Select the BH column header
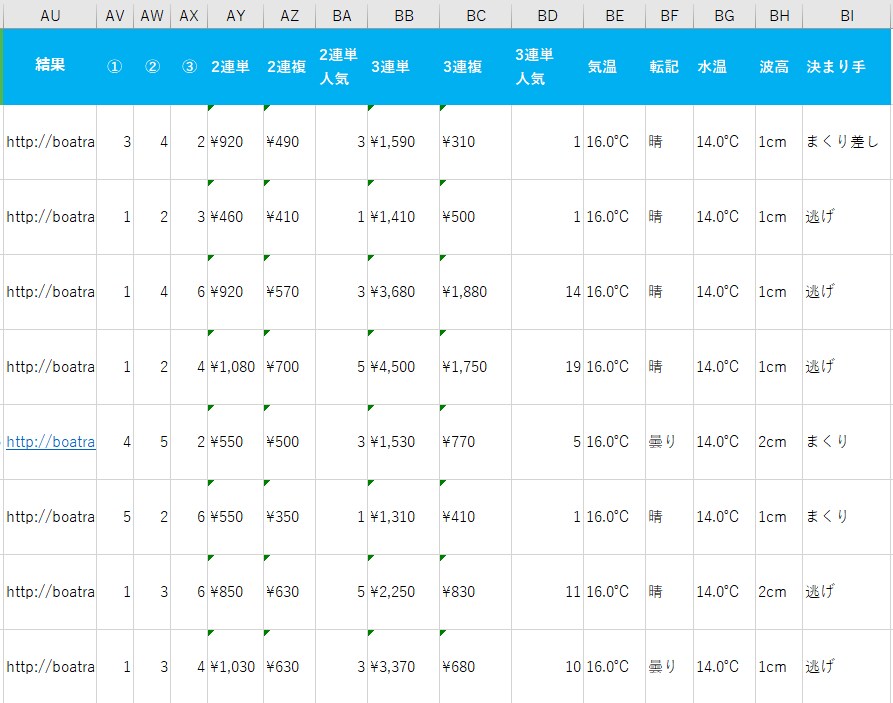The width and height of the screenshot is (893, 703). pos(779,15)
